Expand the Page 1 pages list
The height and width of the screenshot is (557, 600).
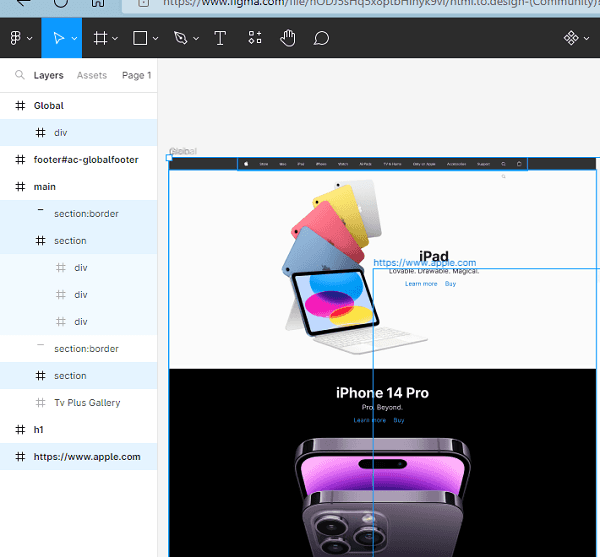point(137,75)
